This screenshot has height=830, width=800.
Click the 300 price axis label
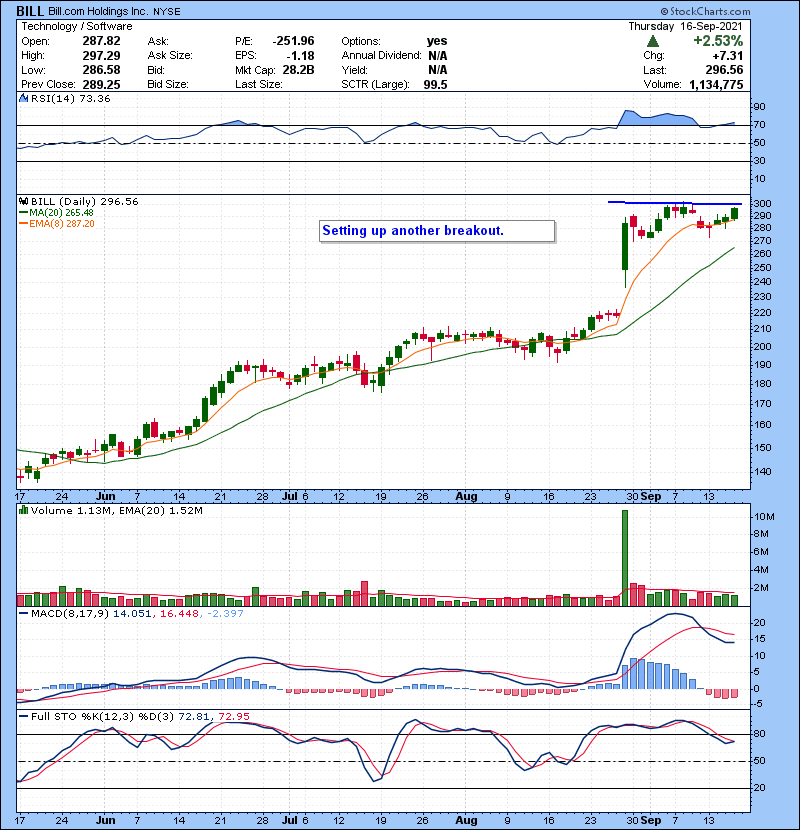(763, 204)
